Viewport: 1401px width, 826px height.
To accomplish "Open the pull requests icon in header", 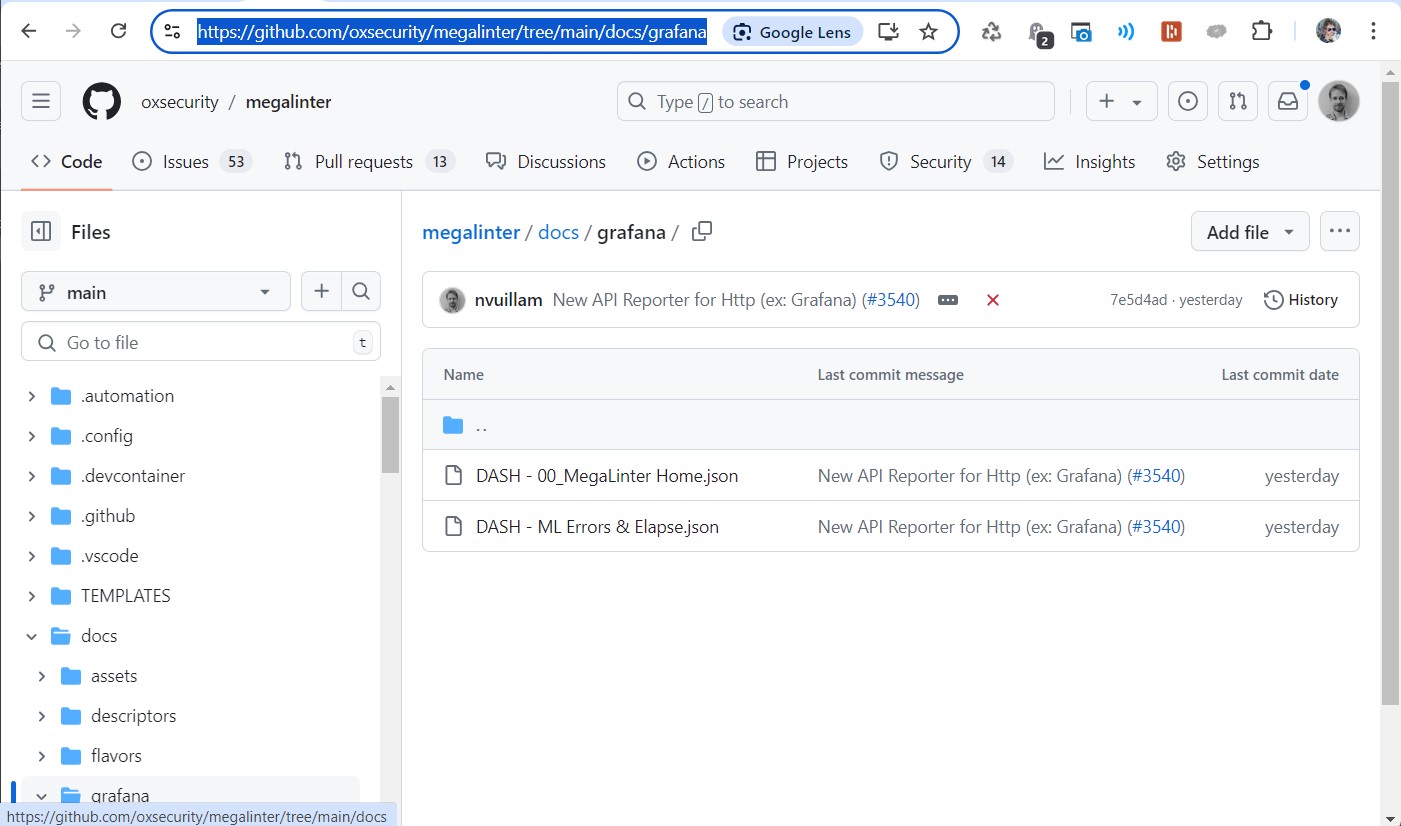I will [x=1238, y=102].
